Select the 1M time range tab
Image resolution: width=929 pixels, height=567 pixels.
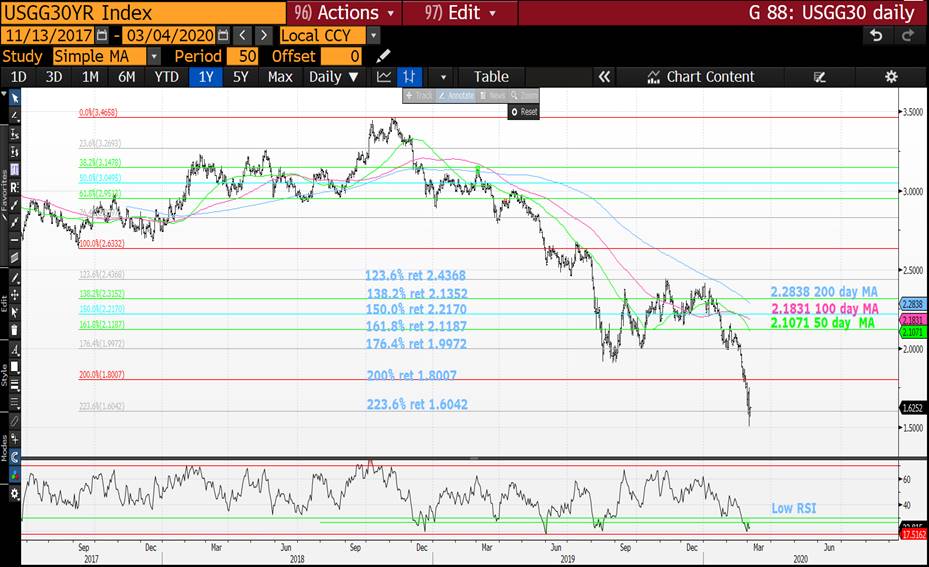tap(90, 76)
